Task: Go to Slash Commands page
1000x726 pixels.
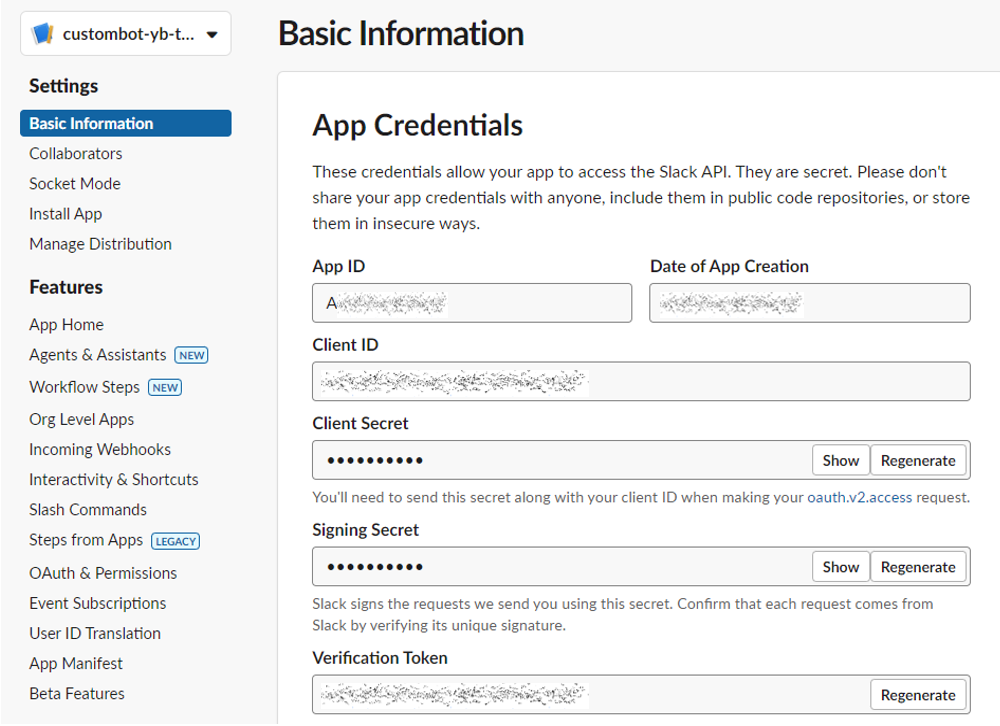Action: tap(88, 509)
